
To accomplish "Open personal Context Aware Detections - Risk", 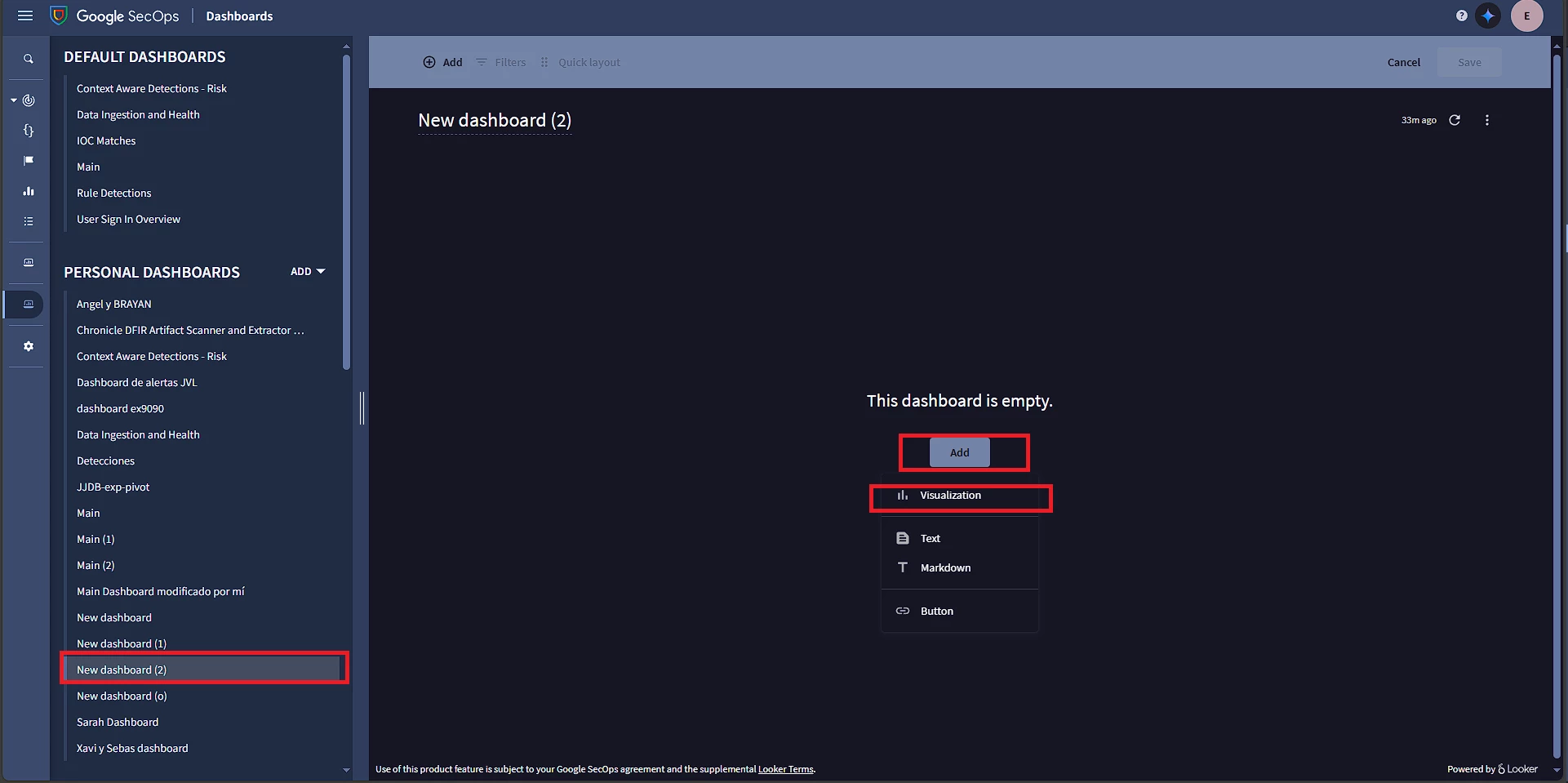I will [x=152, y=356].
